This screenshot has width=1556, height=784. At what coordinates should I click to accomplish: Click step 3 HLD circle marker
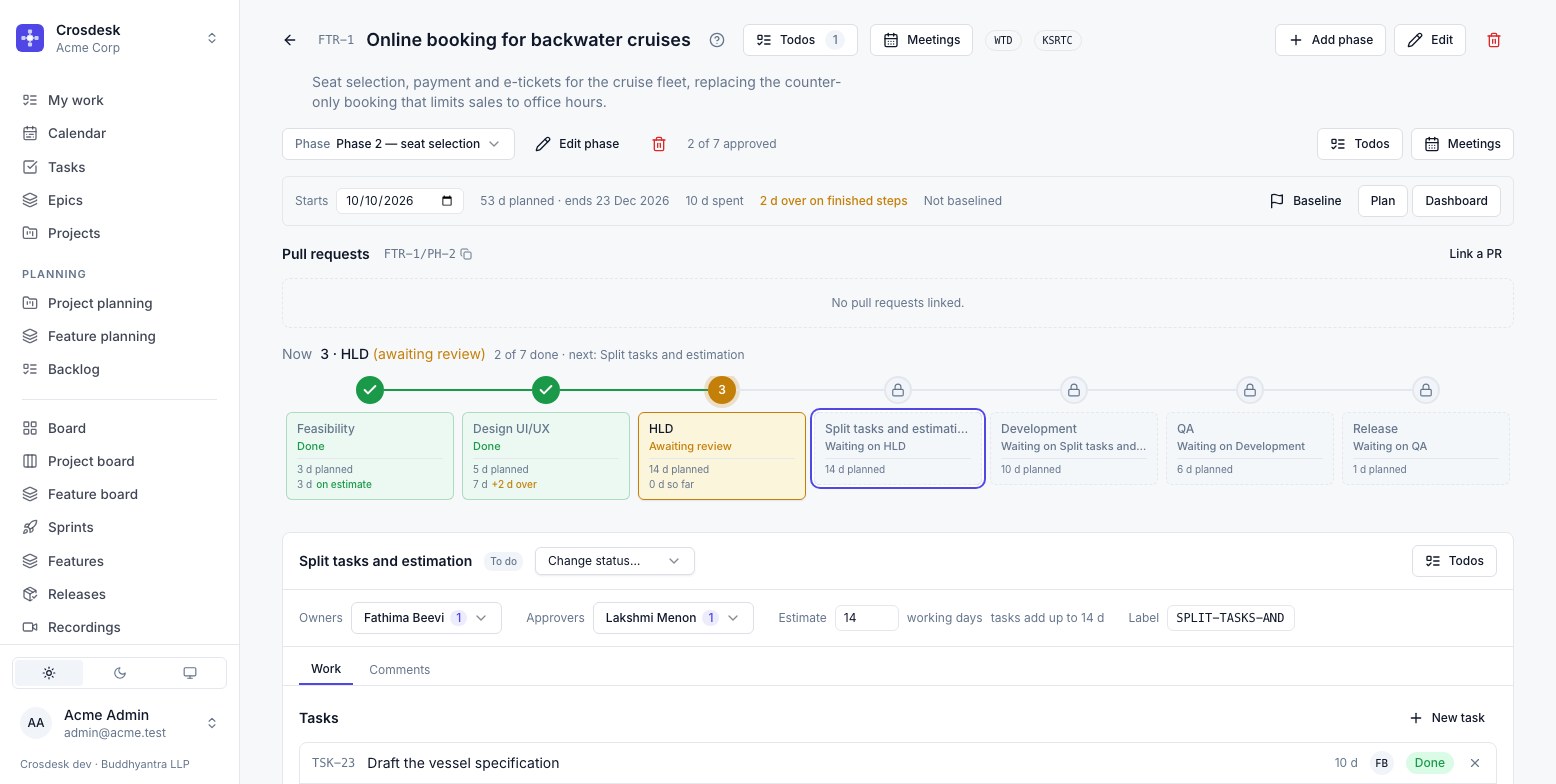pos(722,390)
